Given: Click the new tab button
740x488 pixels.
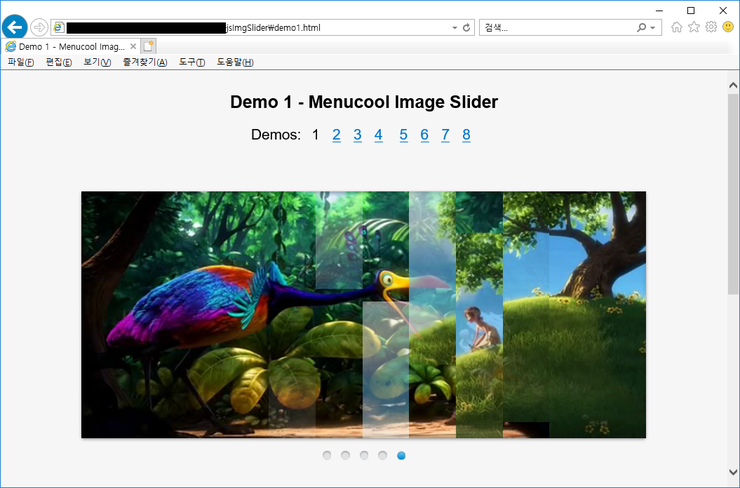Looking at the screenshot, I should pos(148,46).
